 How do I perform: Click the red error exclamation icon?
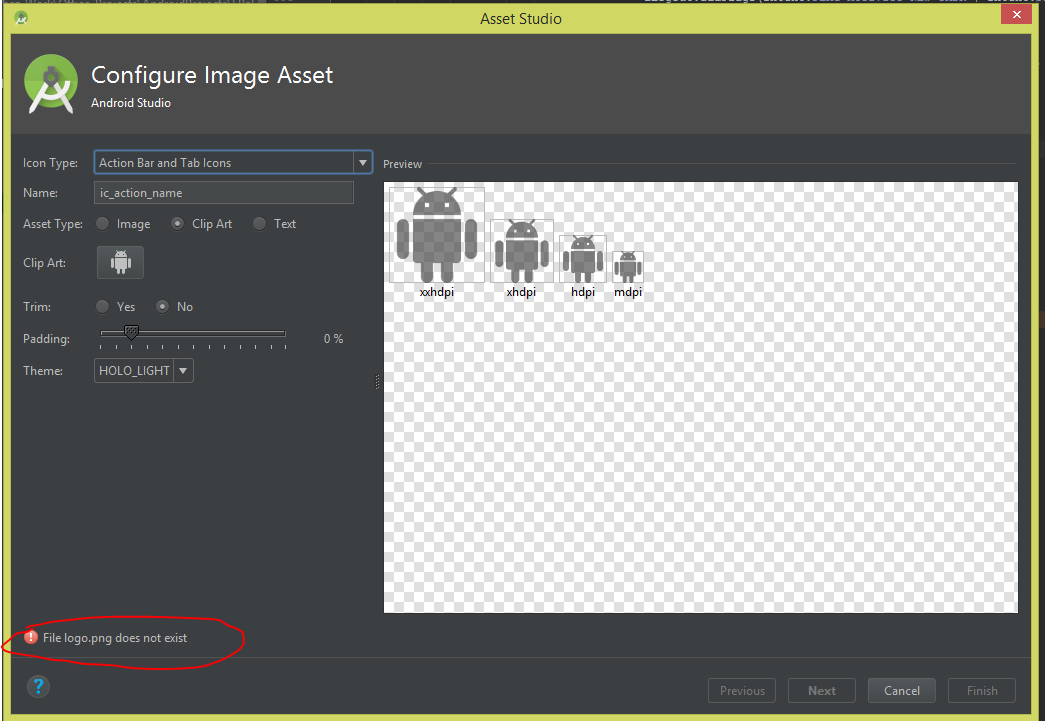tap(30, 636)
